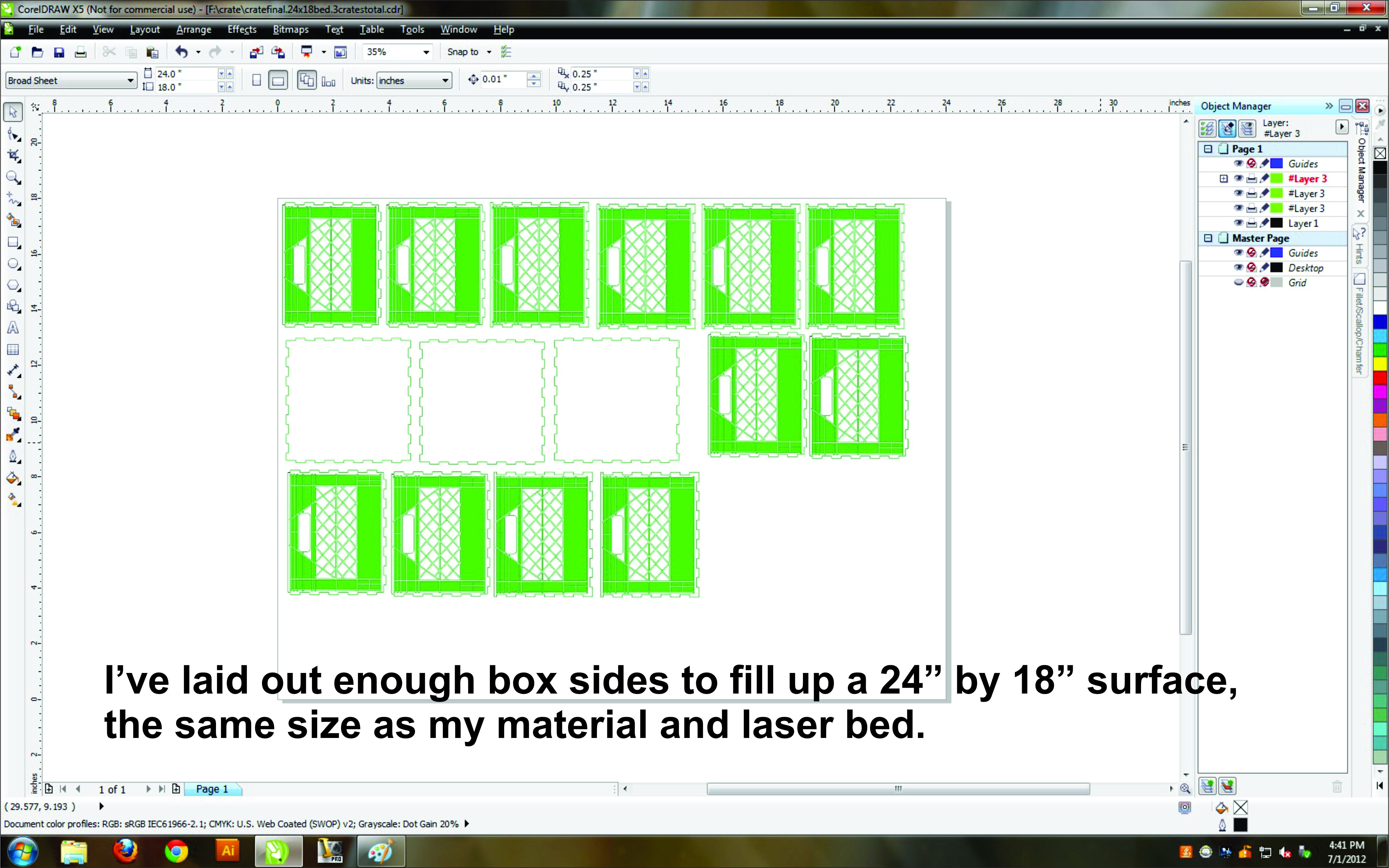Image resolution: width=1389 pixels, height=868 pixels.
Task: Toggle visibility eye of Layer 1
Action: pyautogui.click(x=1239, y=223)
